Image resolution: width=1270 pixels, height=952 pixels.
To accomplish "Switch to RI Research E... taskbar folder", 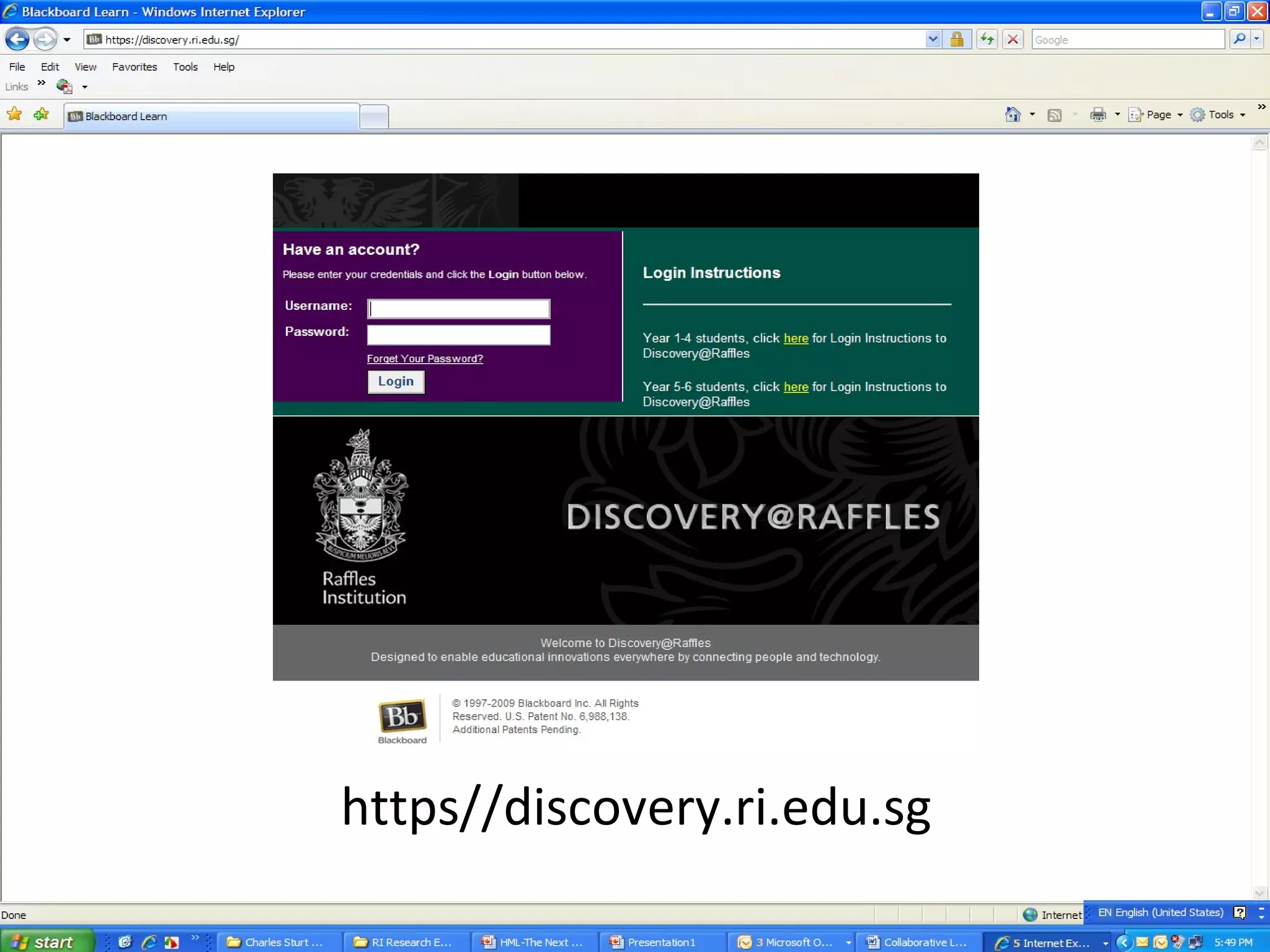I will click(406, 942).
